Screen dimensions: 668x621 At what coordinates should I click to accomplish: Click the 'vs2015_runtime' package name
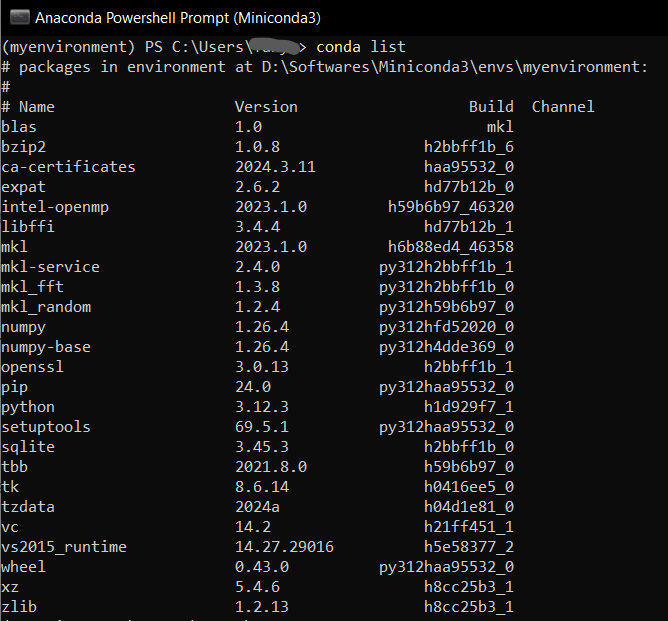tap(64, 547)
